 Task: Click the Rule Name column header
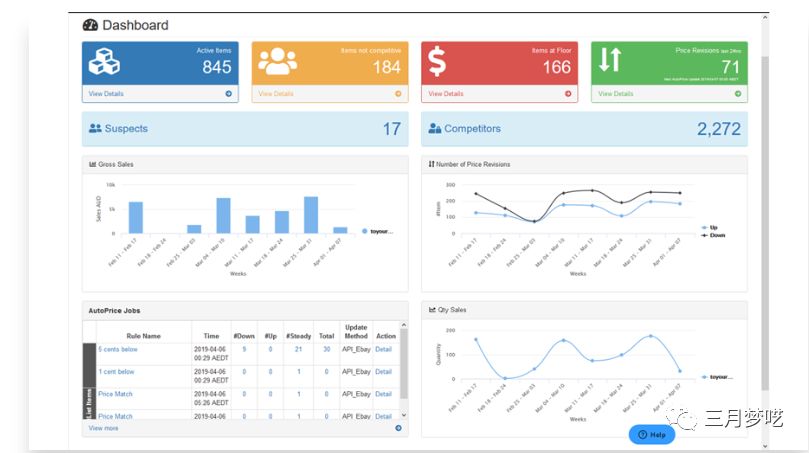tap(143, 336)
